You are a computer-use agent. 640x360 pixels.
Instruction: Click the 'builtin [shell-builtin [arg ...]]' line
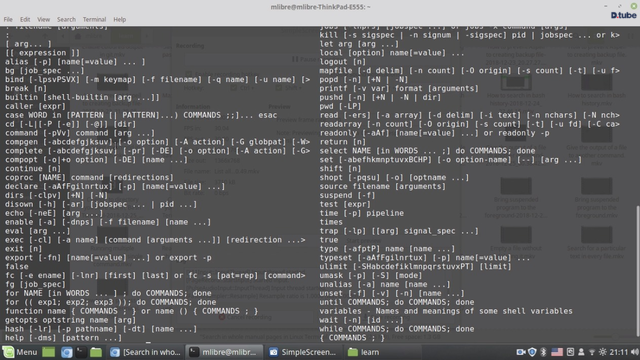[82, 97]
